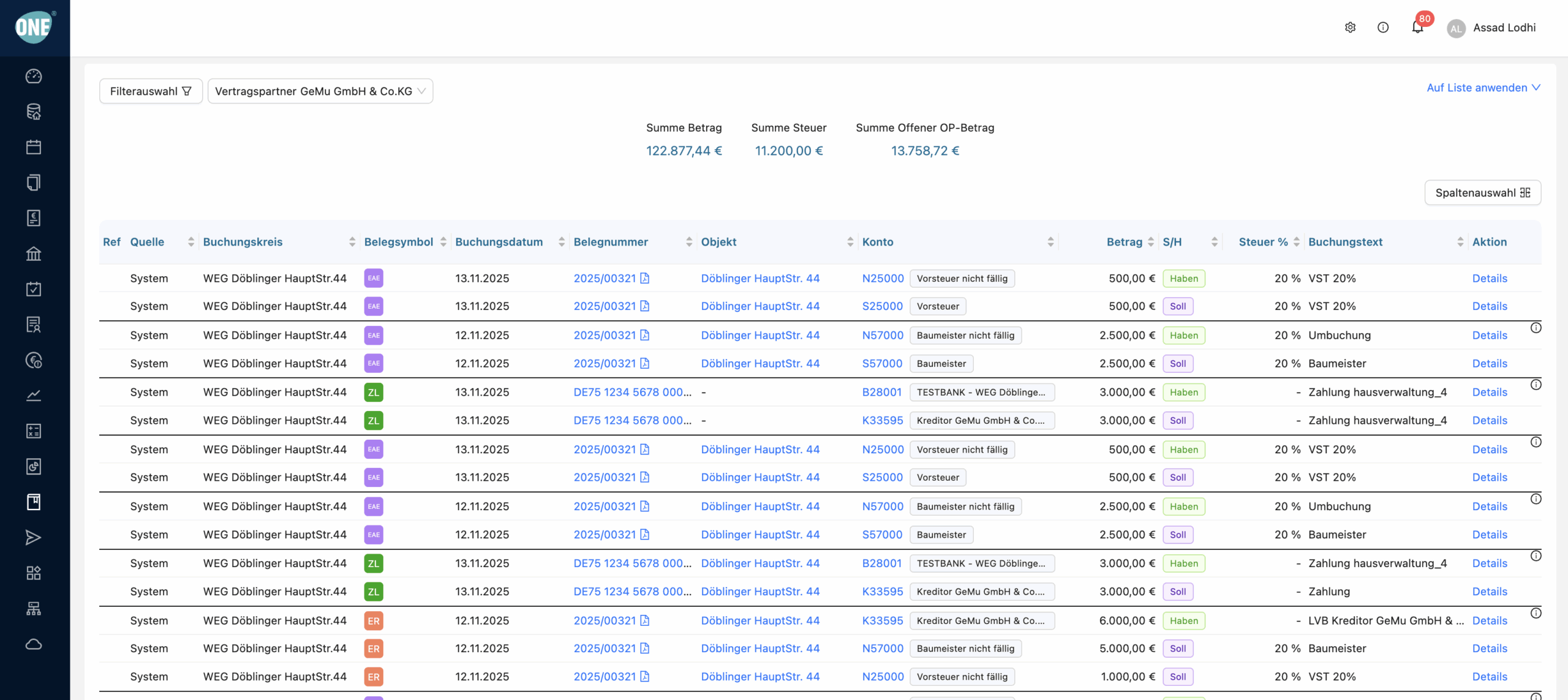This screenshot has height=700, width=1568.
Task: Click info icon beside first Umbuchung row
Action: pyautogui.click(x=1536, y=328)
